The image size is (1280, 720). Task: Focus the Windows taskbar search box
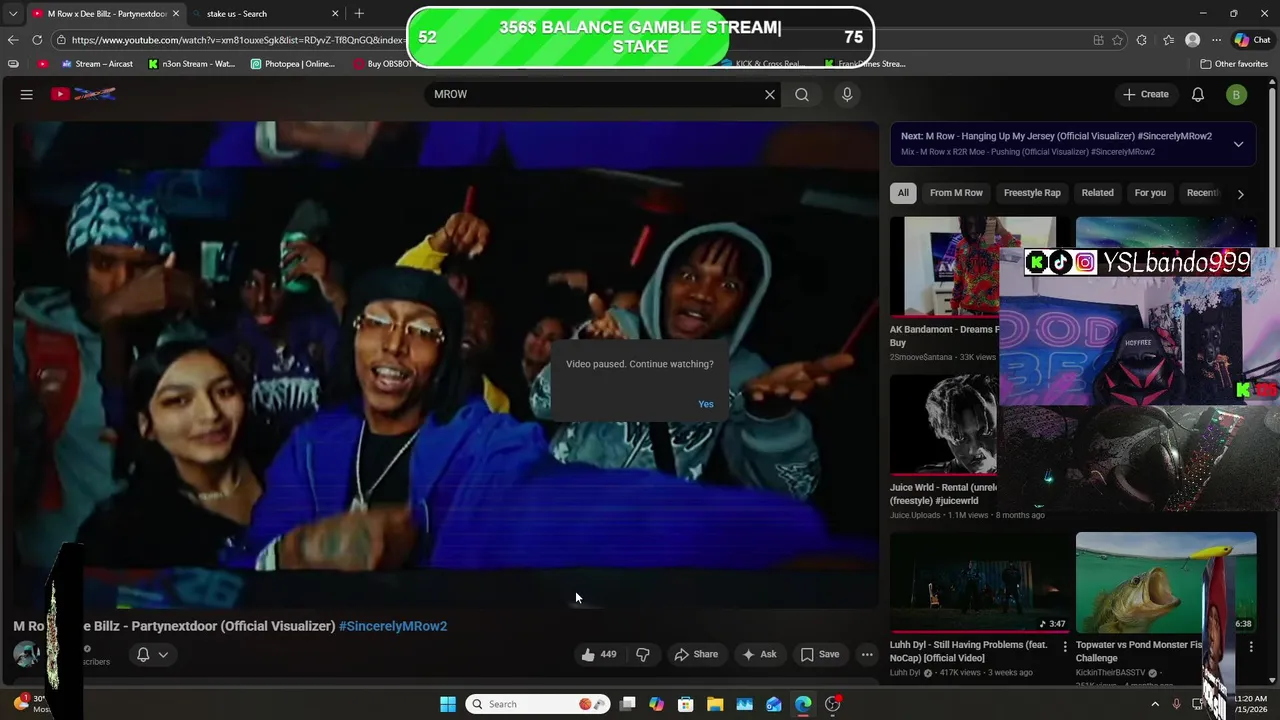point(537,704)
